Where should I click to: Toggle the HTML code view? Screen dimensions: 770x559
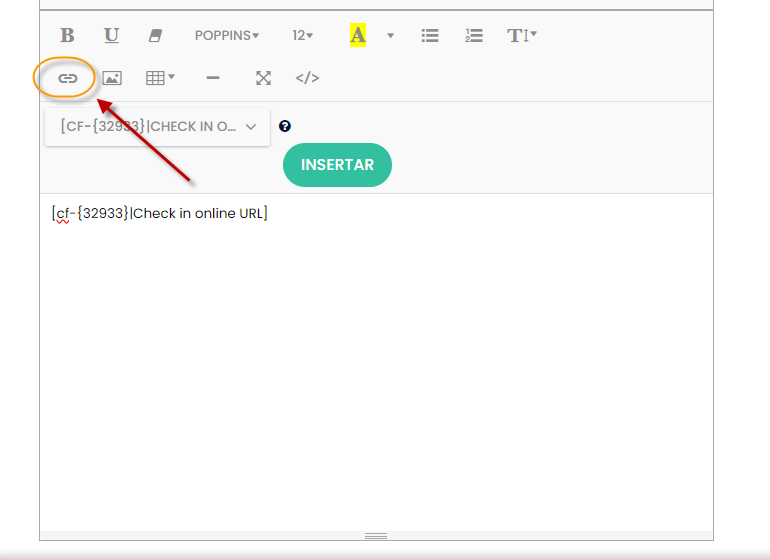click(x=307, y=78)
